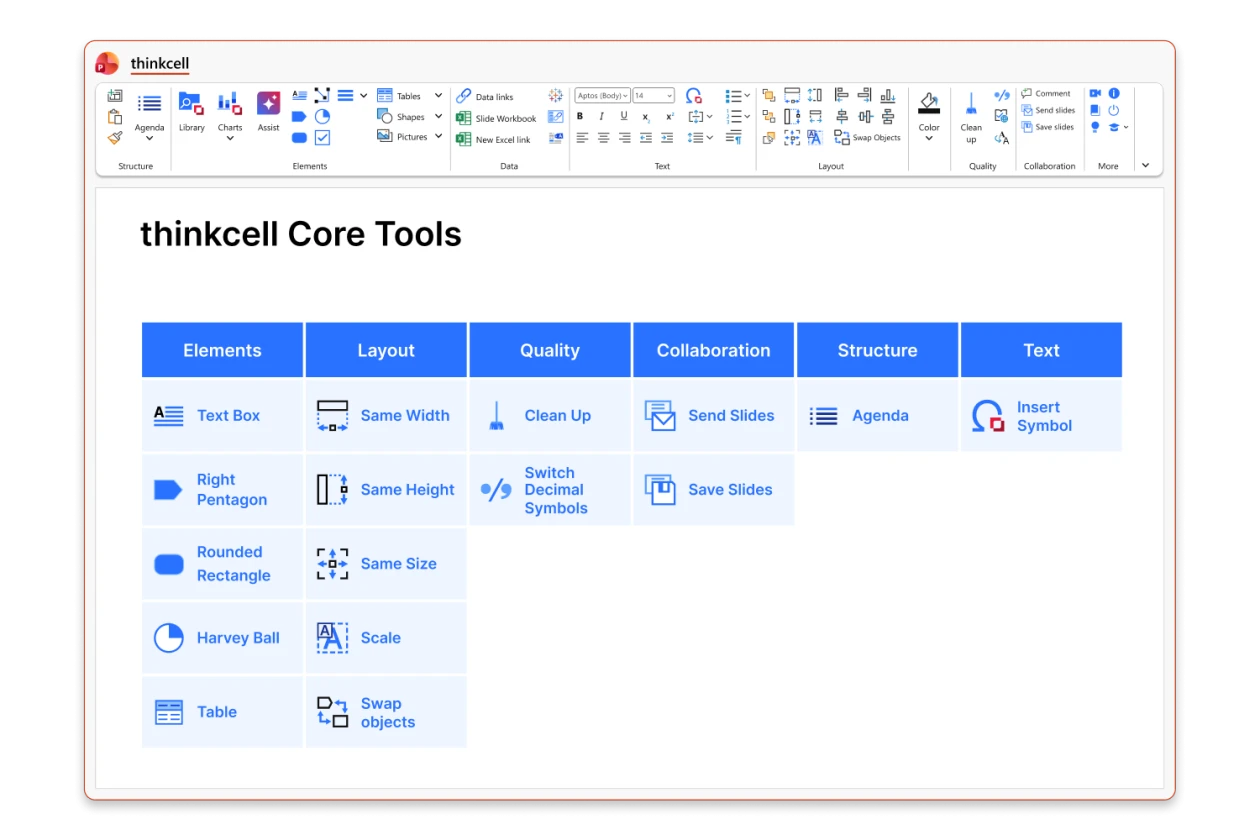This screenshot has height=840, width=1260.
Task: Center text in Text group
Action: 603,138
